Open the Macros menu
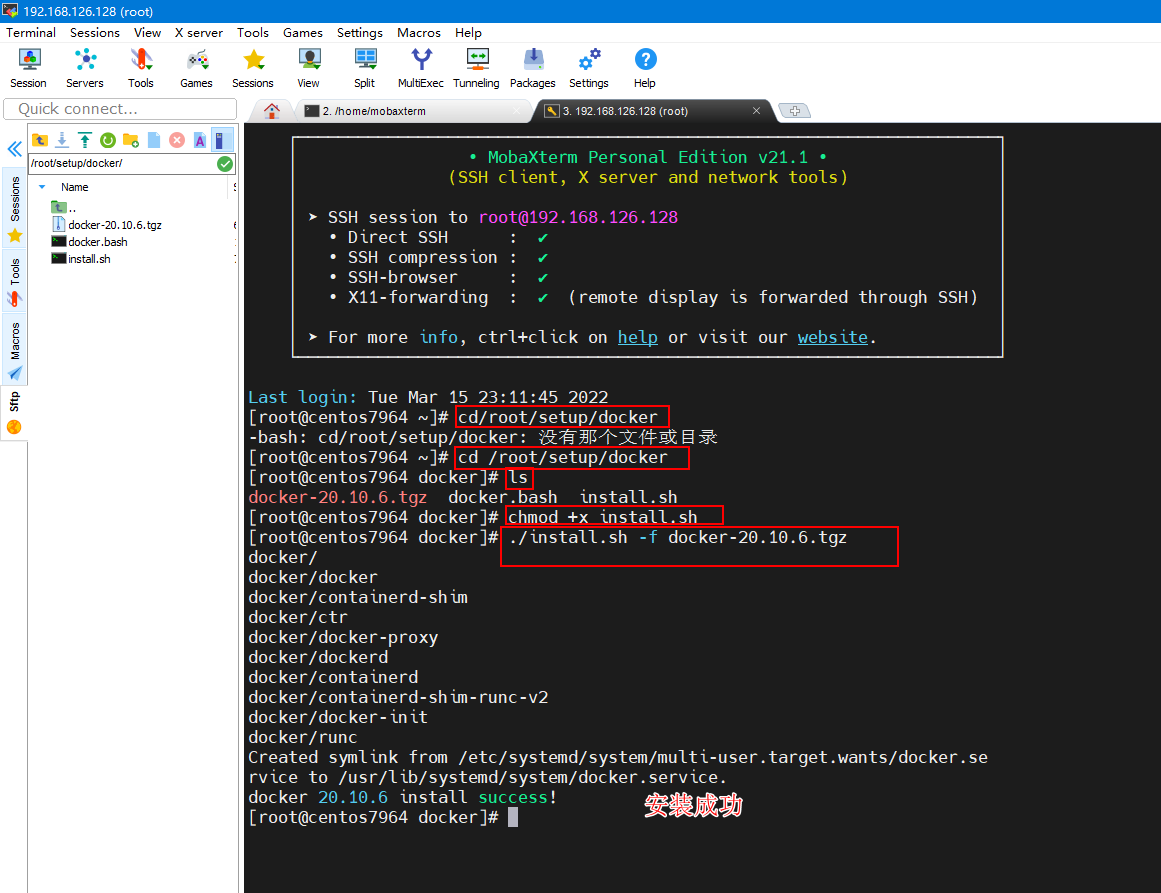 (x=418, y=33)
